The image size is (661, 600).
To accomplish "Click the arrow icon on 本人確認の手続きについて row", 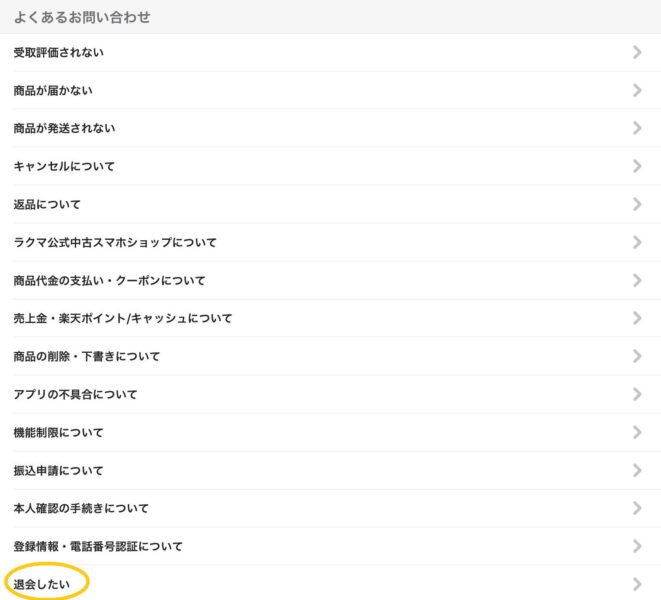I will (637, 508).
